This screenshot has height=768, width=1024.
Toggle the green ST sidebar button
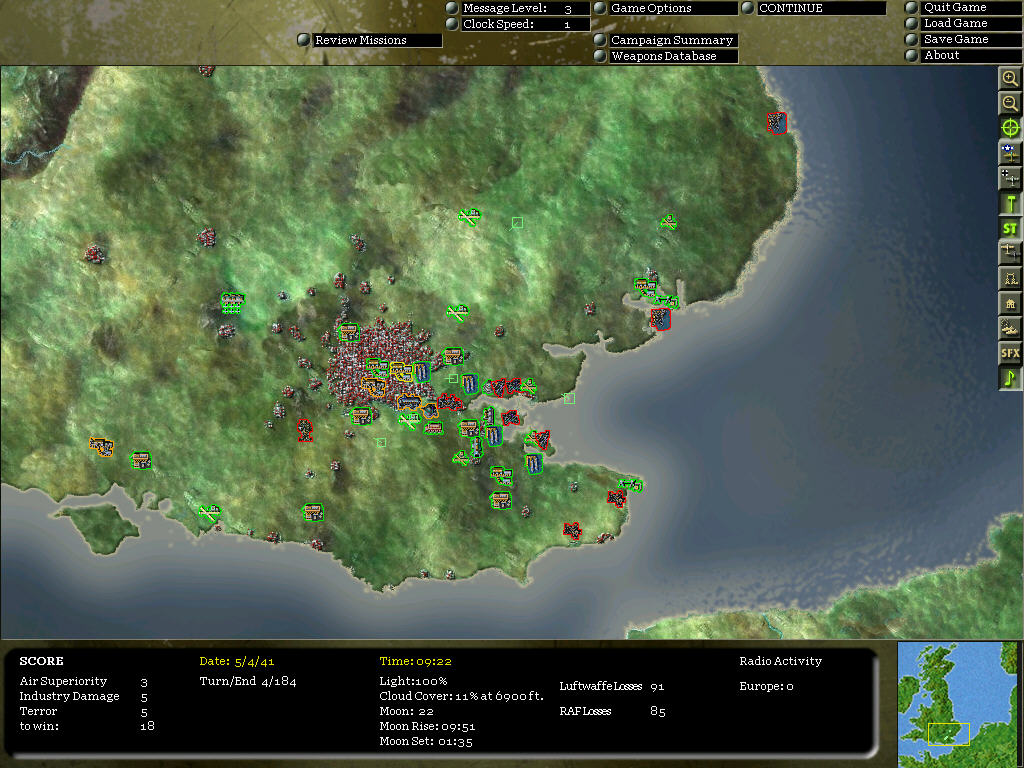(x=1010, y=228)
